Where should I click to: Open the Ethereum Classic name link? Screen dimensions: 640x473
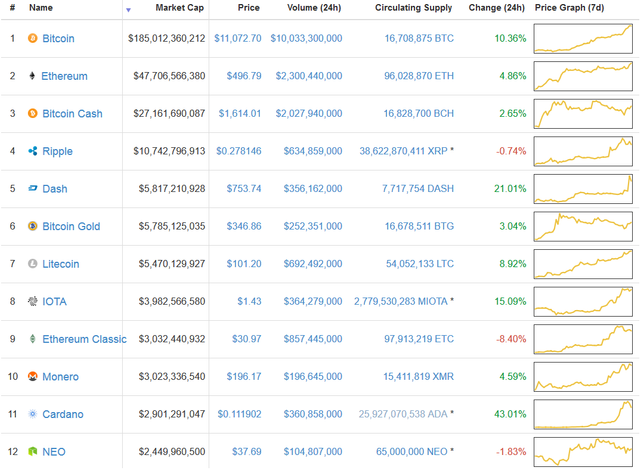click(x=84, y=339)
